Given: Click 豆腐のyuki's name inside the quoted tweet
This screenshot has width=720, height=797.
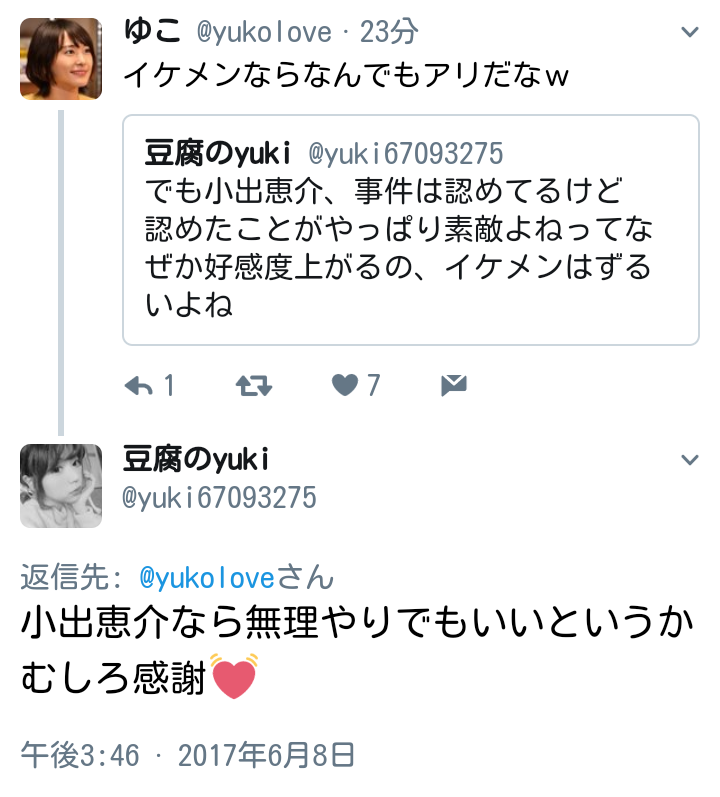Looking at the screenshot, I should pos(217,153).
